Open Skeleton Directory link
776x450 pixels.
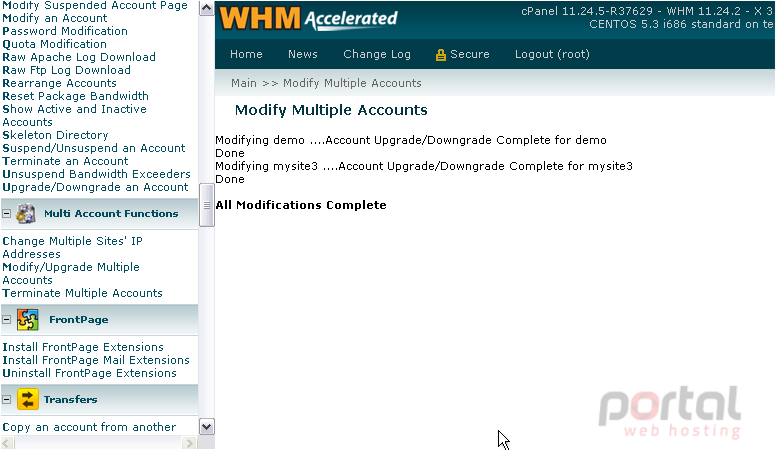[55, 135]
